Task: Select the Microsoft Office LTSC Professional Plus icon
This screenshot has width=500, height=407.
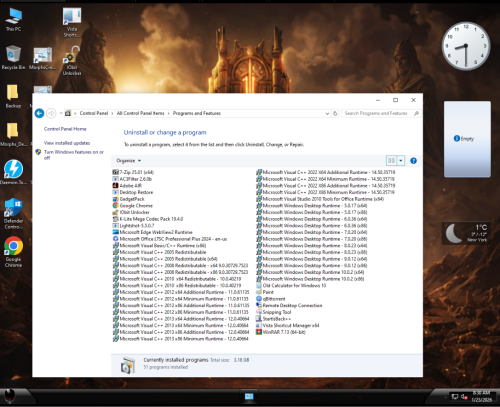Action: click(116, 239)
